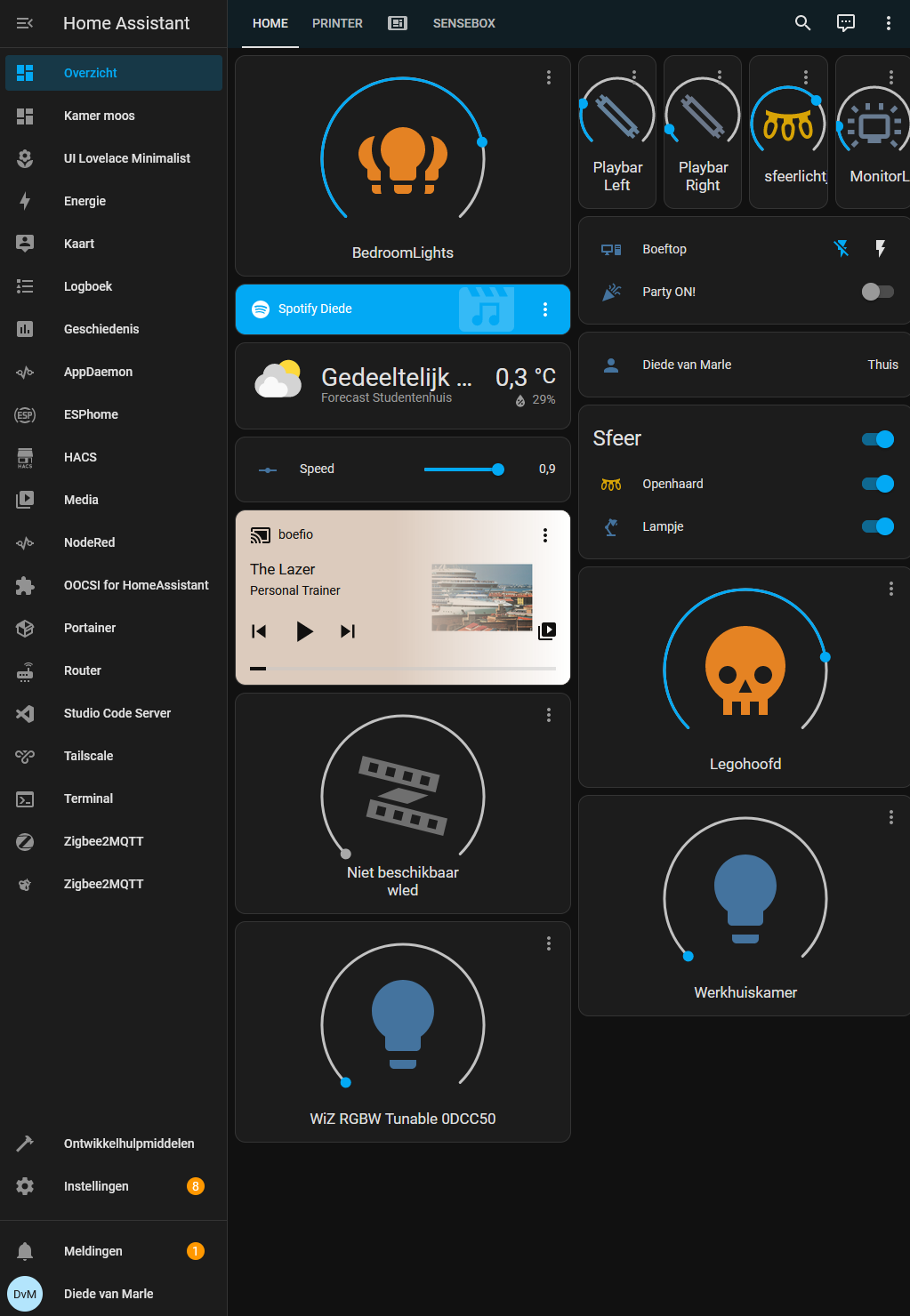Click the AppDaemon icon in the sidebar
The image size is (910, 1316).
[25, 372]
